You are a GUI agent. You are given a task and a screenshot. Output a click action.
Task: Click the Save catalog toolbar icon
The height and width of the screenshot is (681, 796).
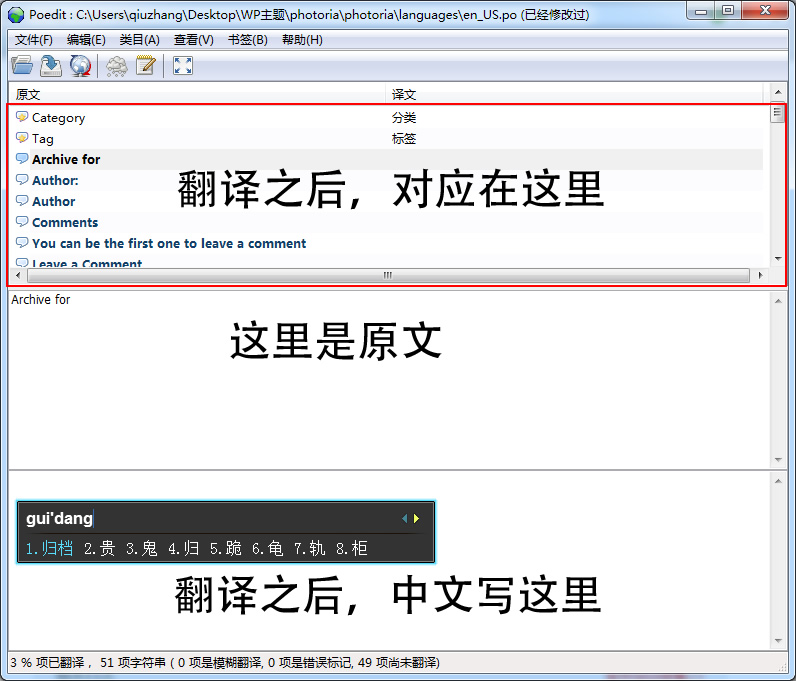click(51, 66)
